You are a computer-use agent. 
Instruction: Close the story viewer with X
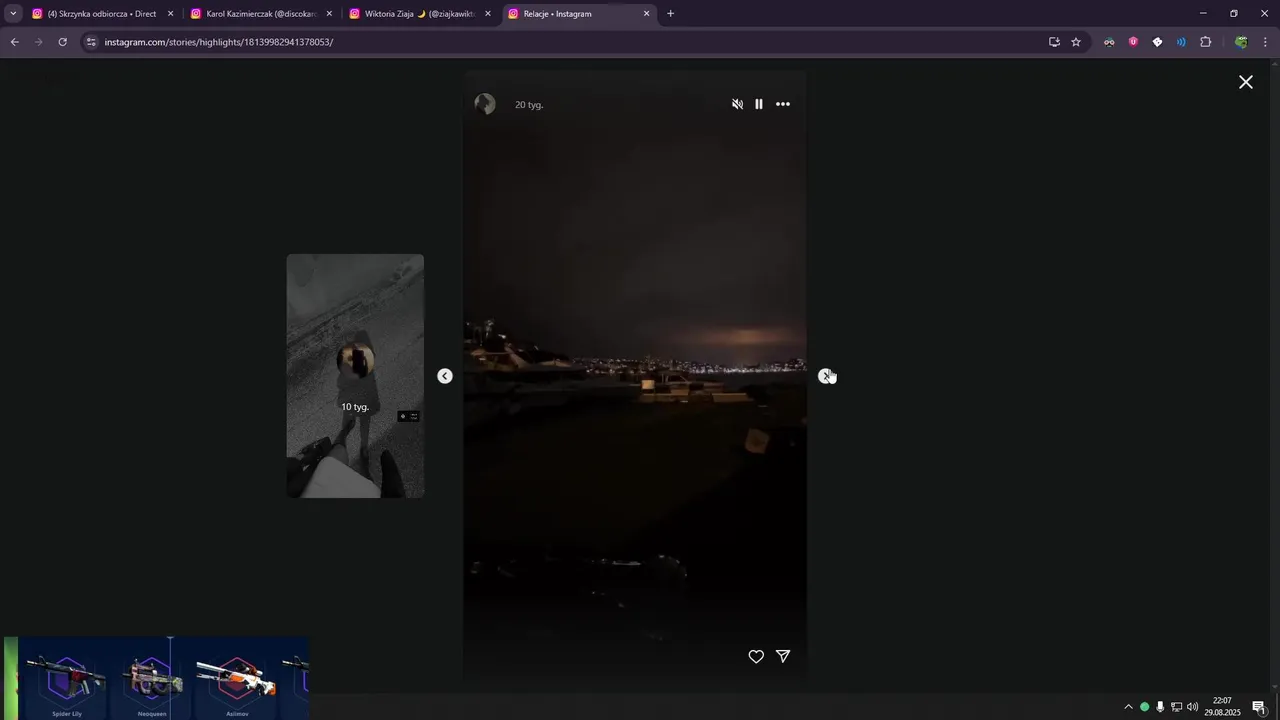pos(1246,82)
